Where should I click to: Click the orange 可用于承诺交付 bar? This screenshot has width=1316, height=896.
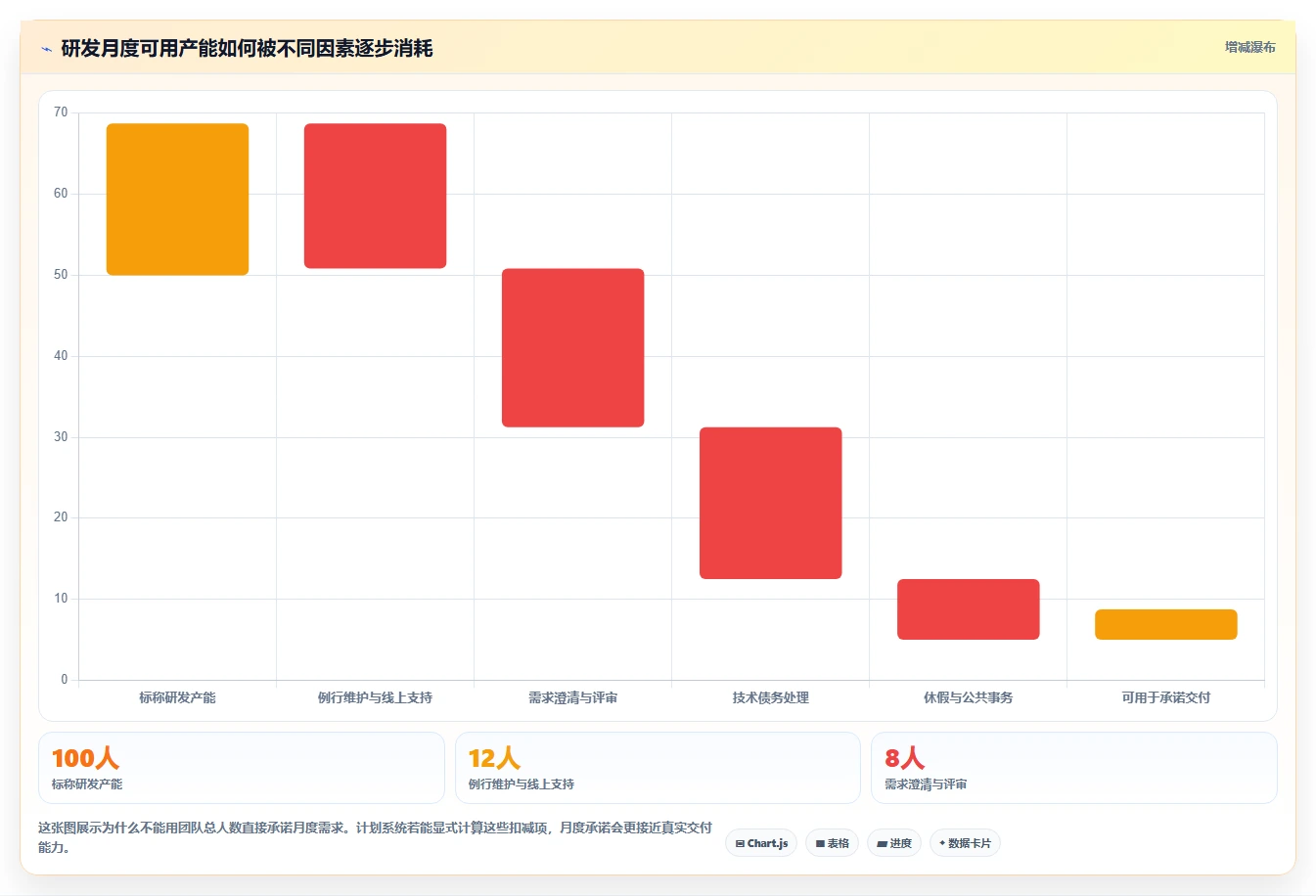pos(1165,624)
